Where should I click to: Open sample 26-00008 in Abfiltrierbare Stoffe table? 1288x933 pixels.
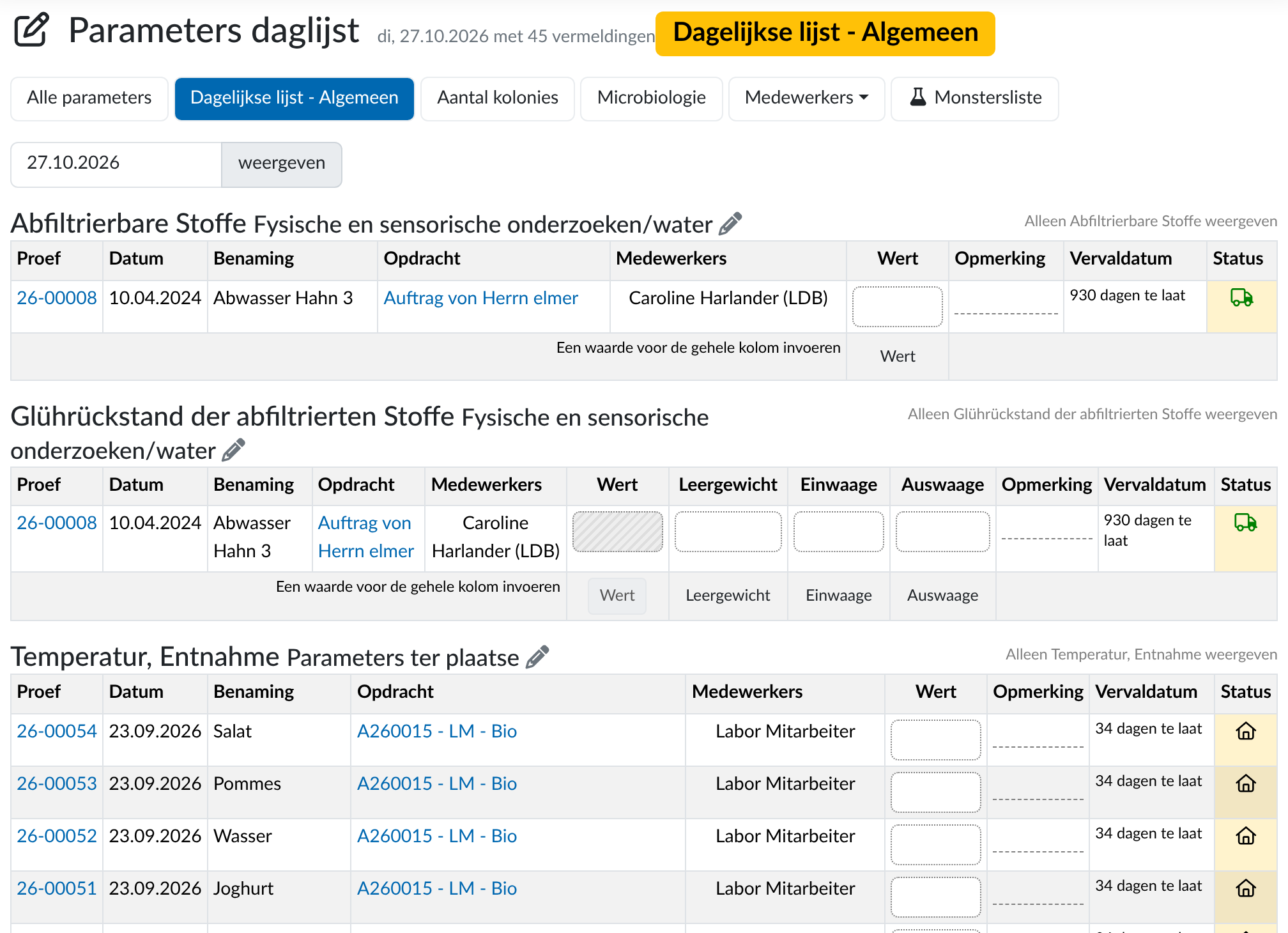coord(57,298)
